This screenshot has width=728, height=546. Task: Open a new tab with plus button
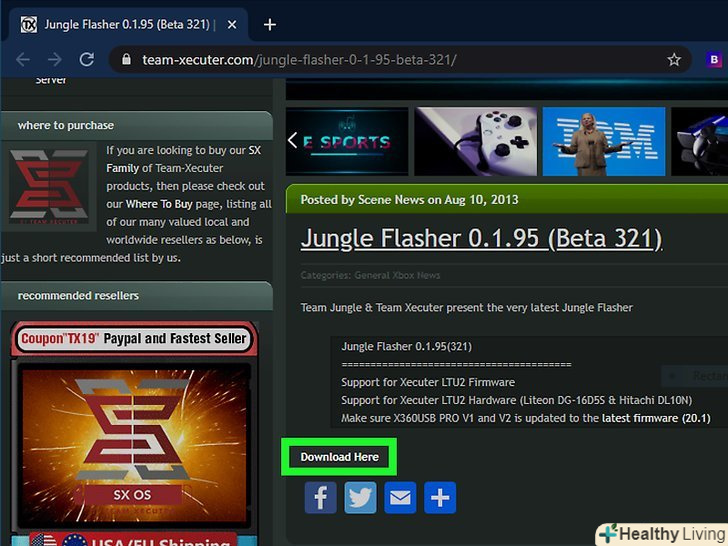click(270, 24)
